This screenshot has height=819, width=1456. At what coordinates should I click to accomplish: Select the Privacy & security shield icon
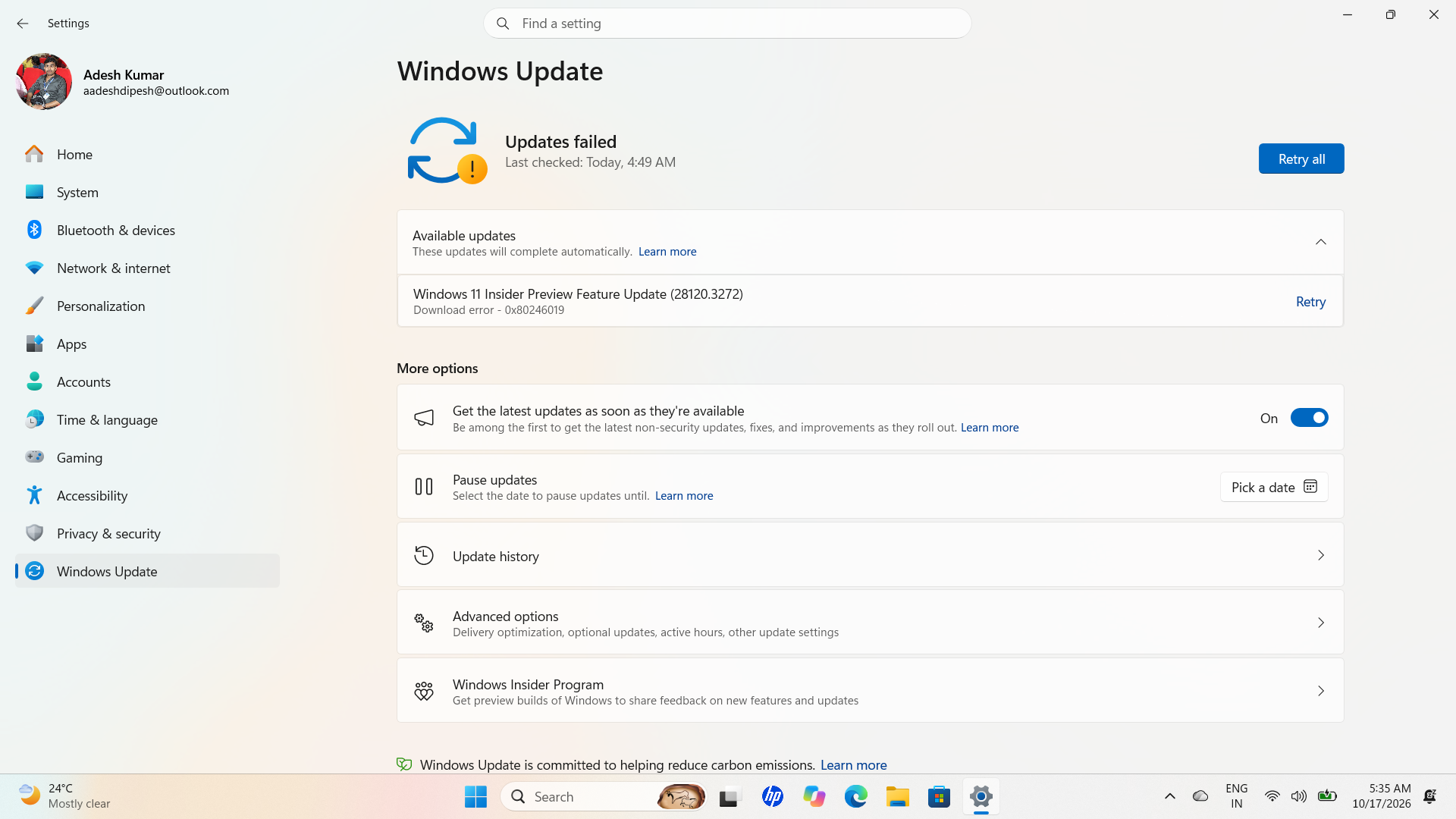tap(34, 533)
